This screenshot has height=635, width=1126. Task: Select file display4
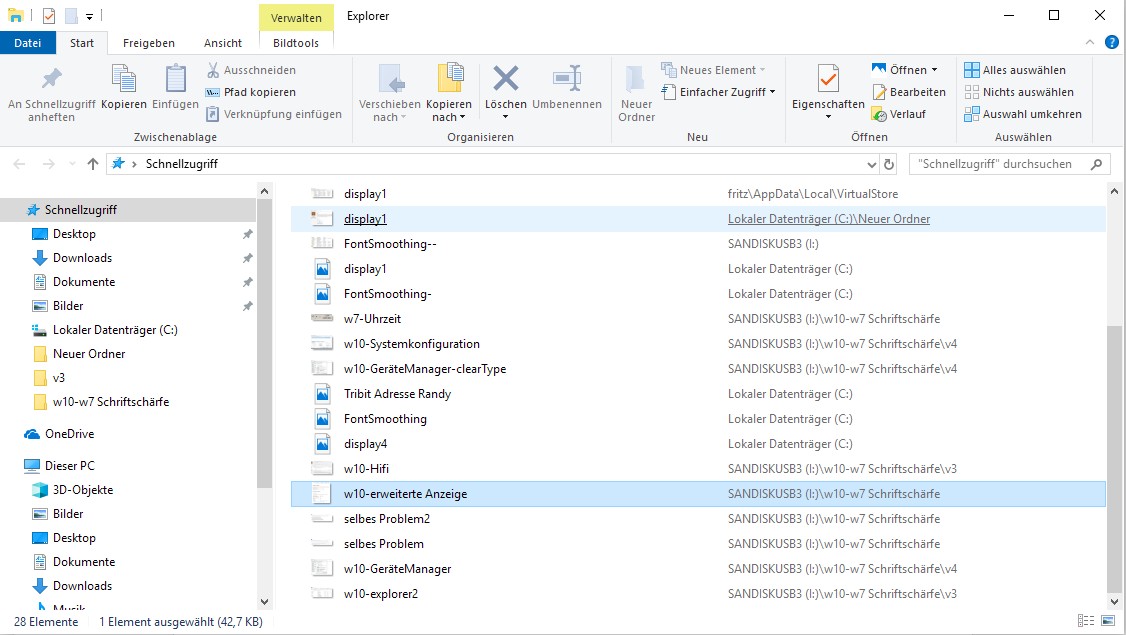[365, 444]
